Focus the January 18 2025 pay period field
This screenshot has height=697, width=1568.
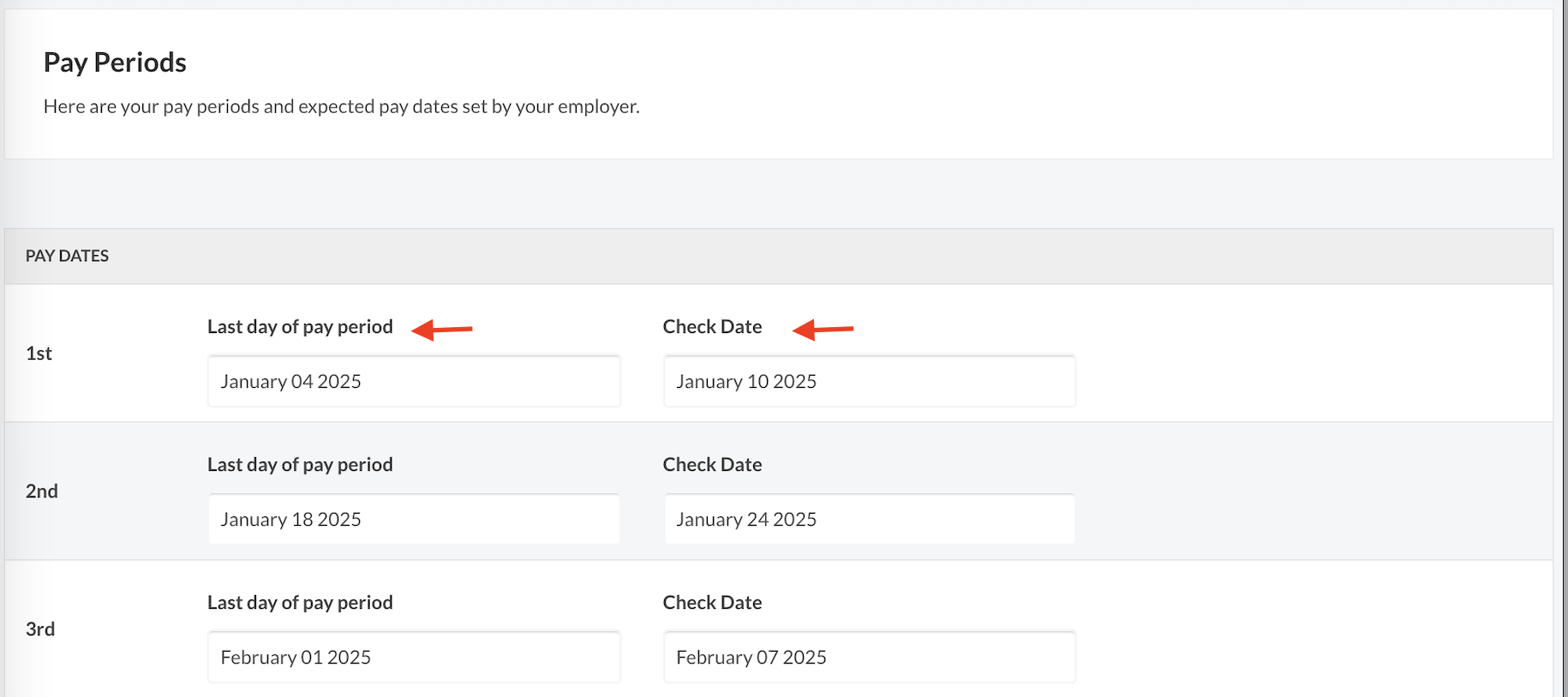point(414,520)
